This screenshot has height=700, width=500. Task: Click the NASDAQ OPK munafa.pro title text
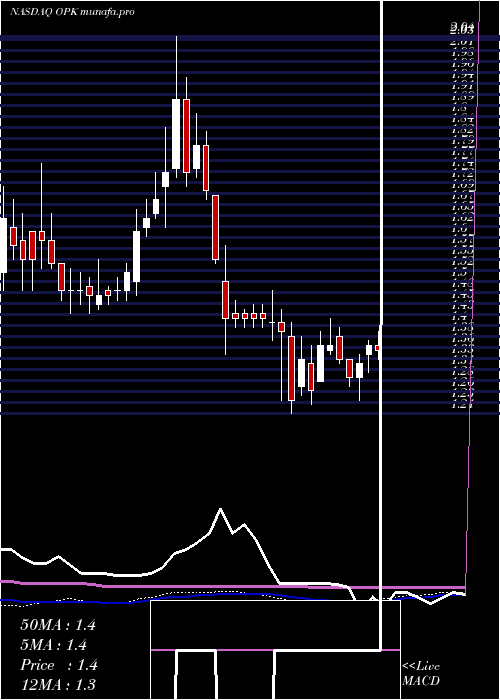(x=72, y=12)
